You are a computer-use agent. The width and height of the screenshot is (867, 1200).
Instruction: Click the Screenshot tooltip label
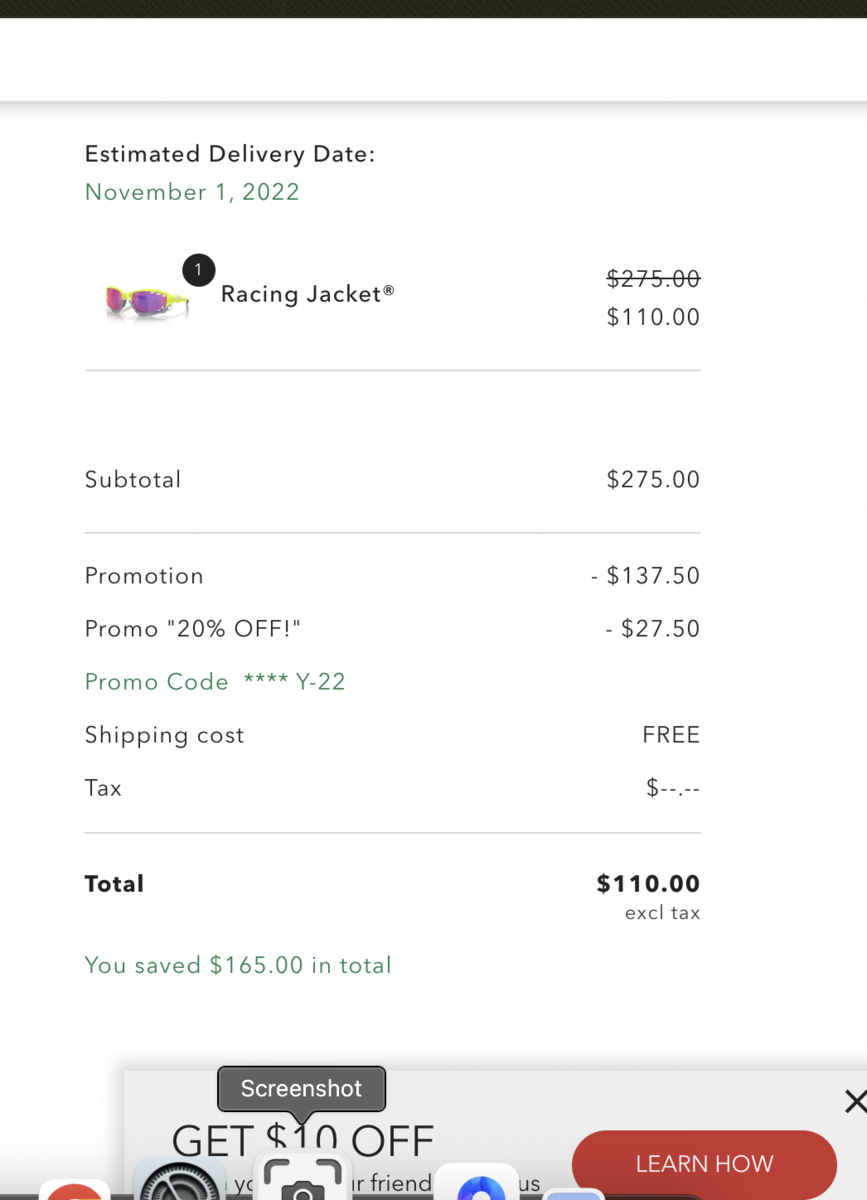301,1088
